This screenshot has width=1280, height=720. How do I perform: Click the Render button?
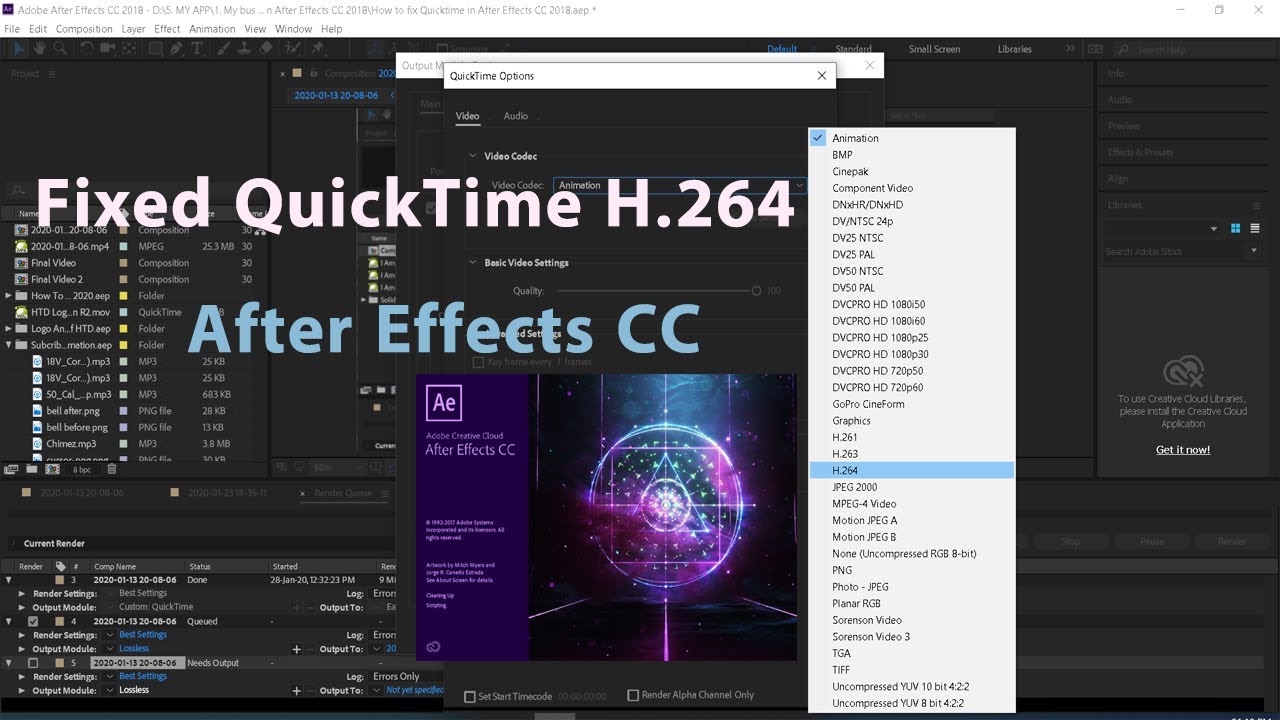click(1232, 541)
